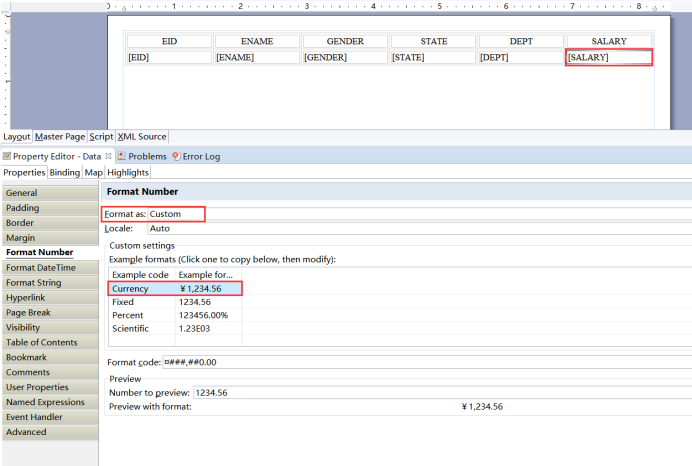The width and height of the screenshot is (692, 466).
Task: Open the Script editor tab
Action: pos(101,136)
